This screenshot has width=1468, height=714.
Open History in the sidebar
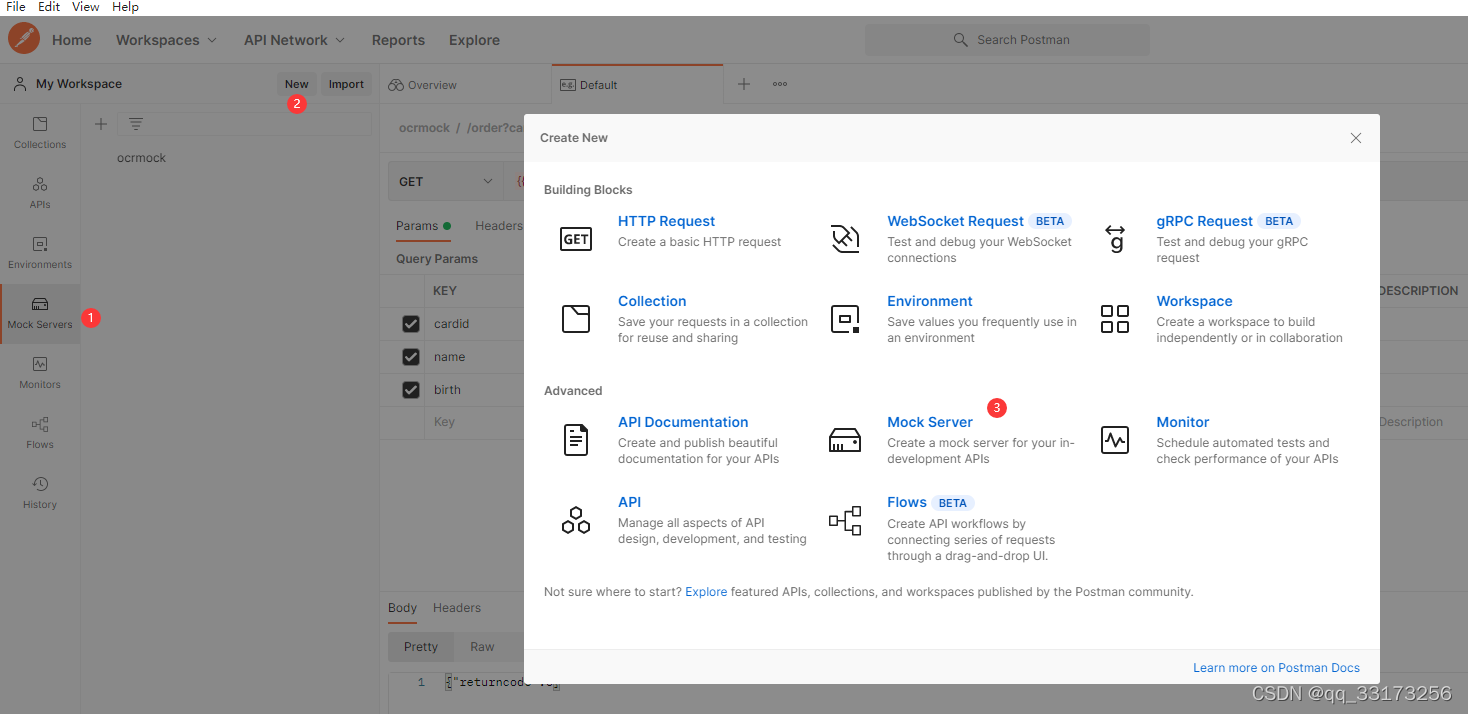(x=40, y=493)
